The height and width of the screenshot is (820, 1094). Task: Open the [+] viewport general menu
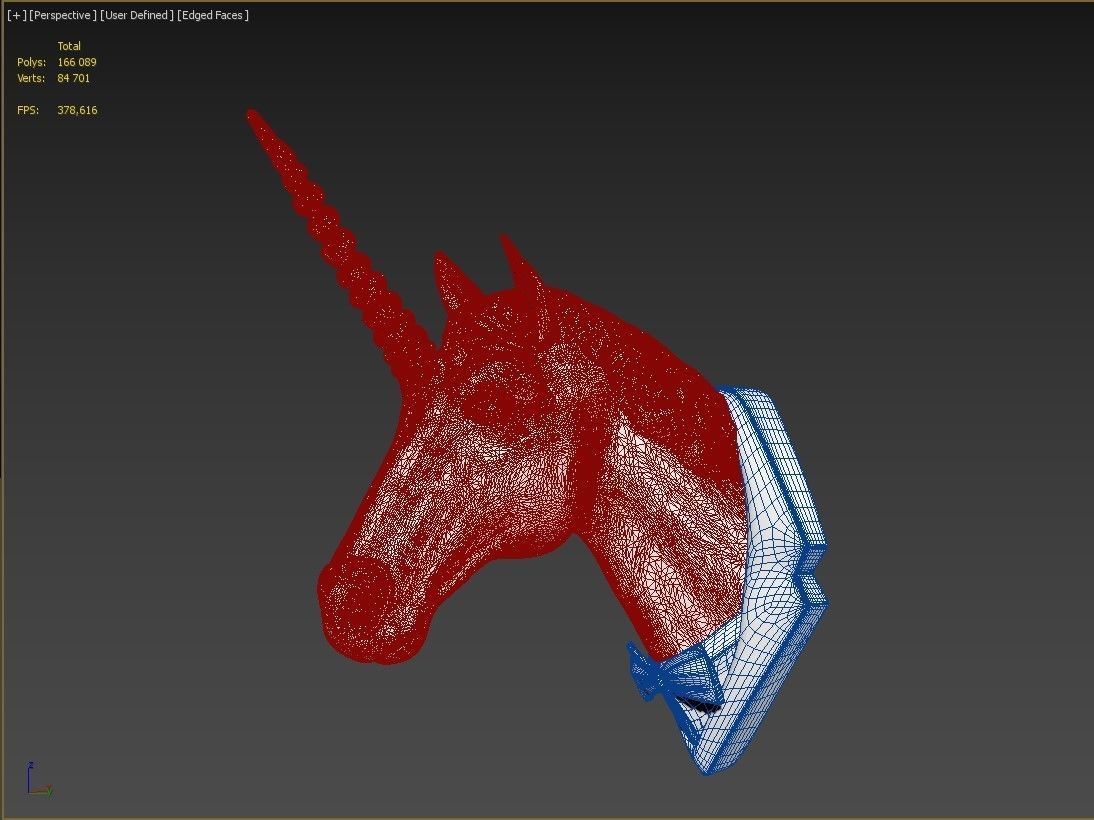click(17, 15)
